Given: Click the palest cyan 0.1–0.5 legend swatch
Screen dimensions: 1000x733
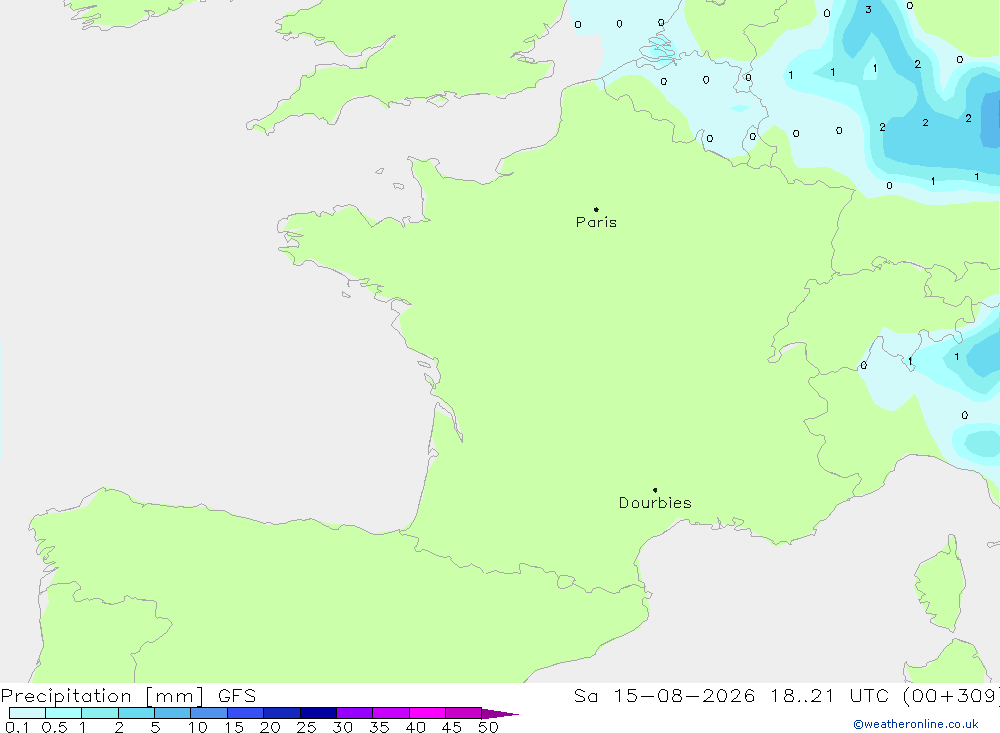Looking at the screenshot, I should (x=27, y=713).
